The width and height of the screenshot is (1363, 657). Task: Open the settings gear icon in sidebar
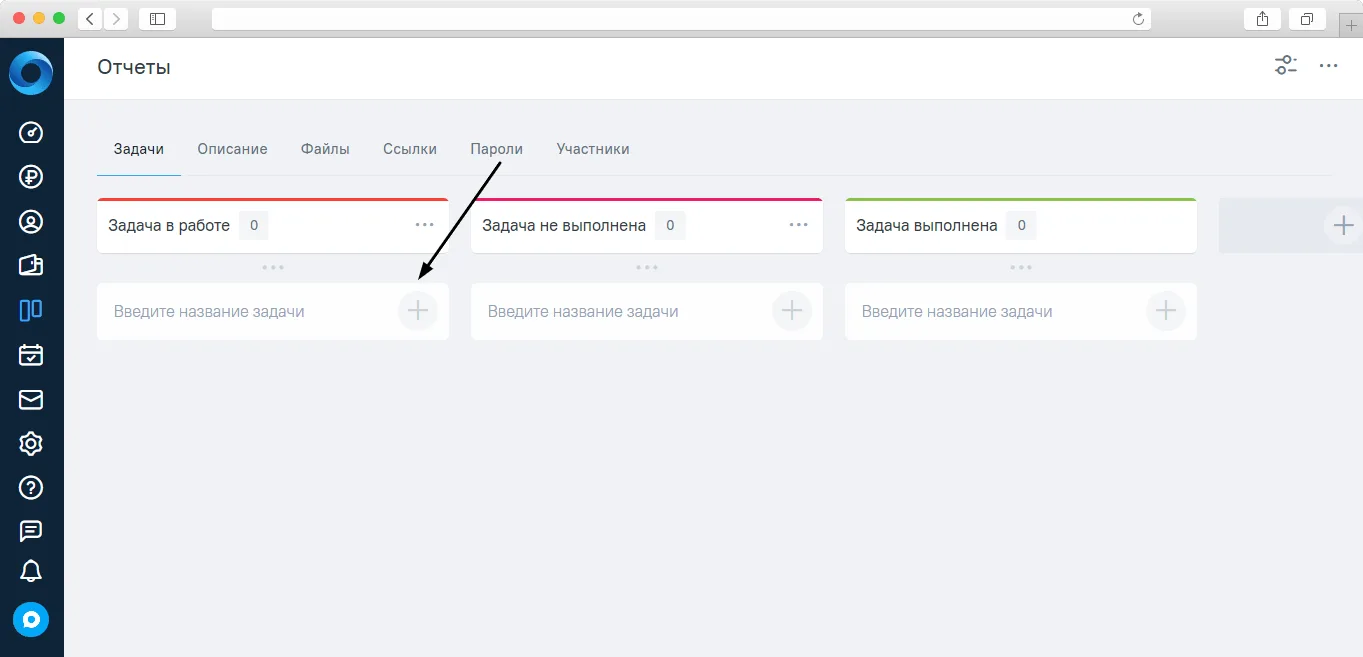point(31,443)
